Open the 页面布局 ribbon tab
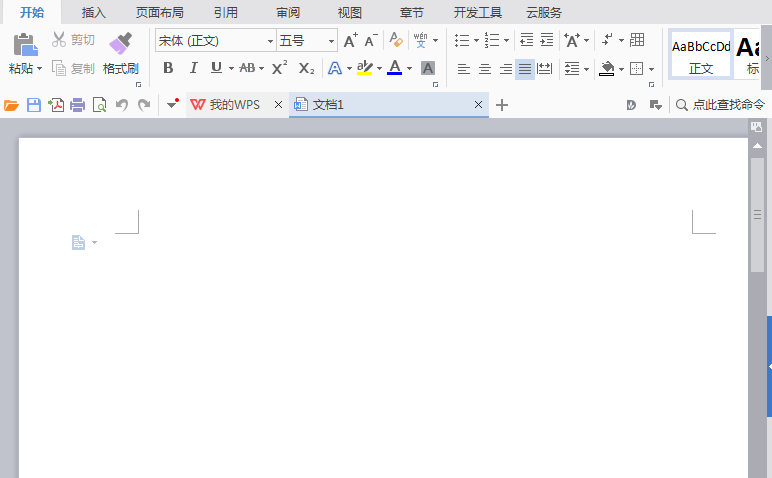This screenshot has height=478, width=772. click(x=159, y=12)
